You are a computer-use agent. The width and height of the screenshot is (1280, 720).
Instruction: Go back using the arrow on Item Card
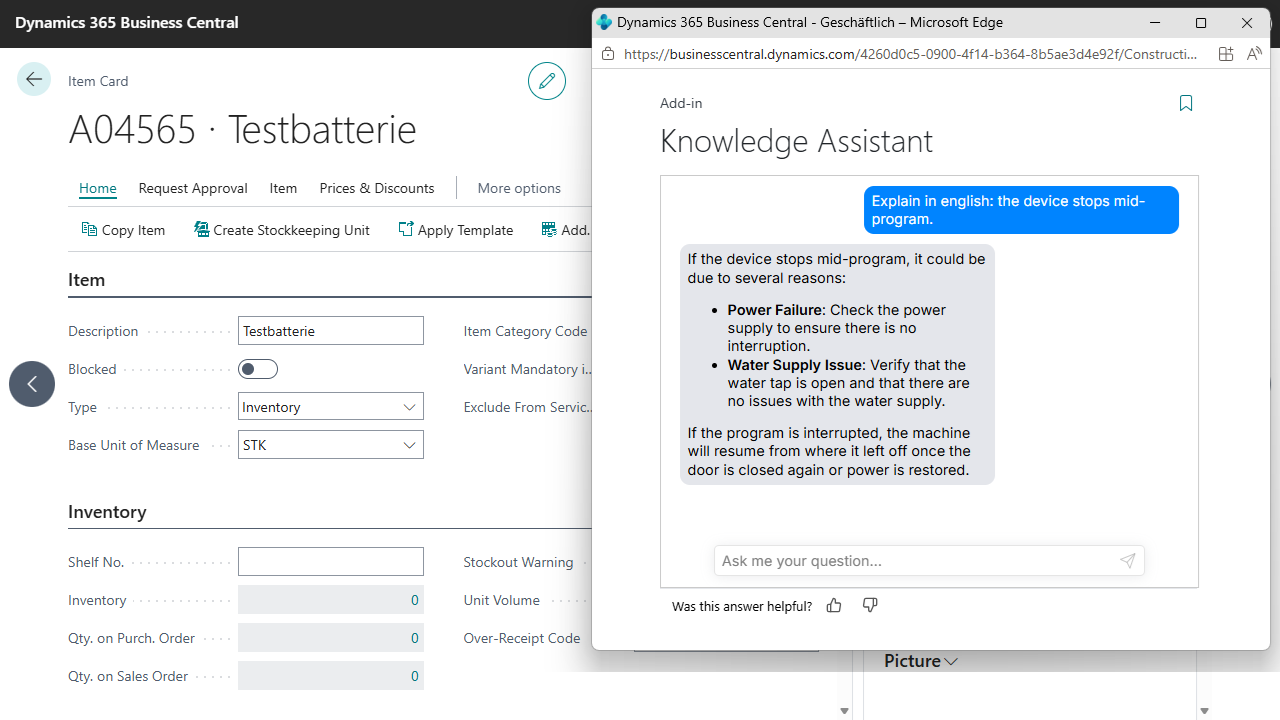[x=34, y=79]
